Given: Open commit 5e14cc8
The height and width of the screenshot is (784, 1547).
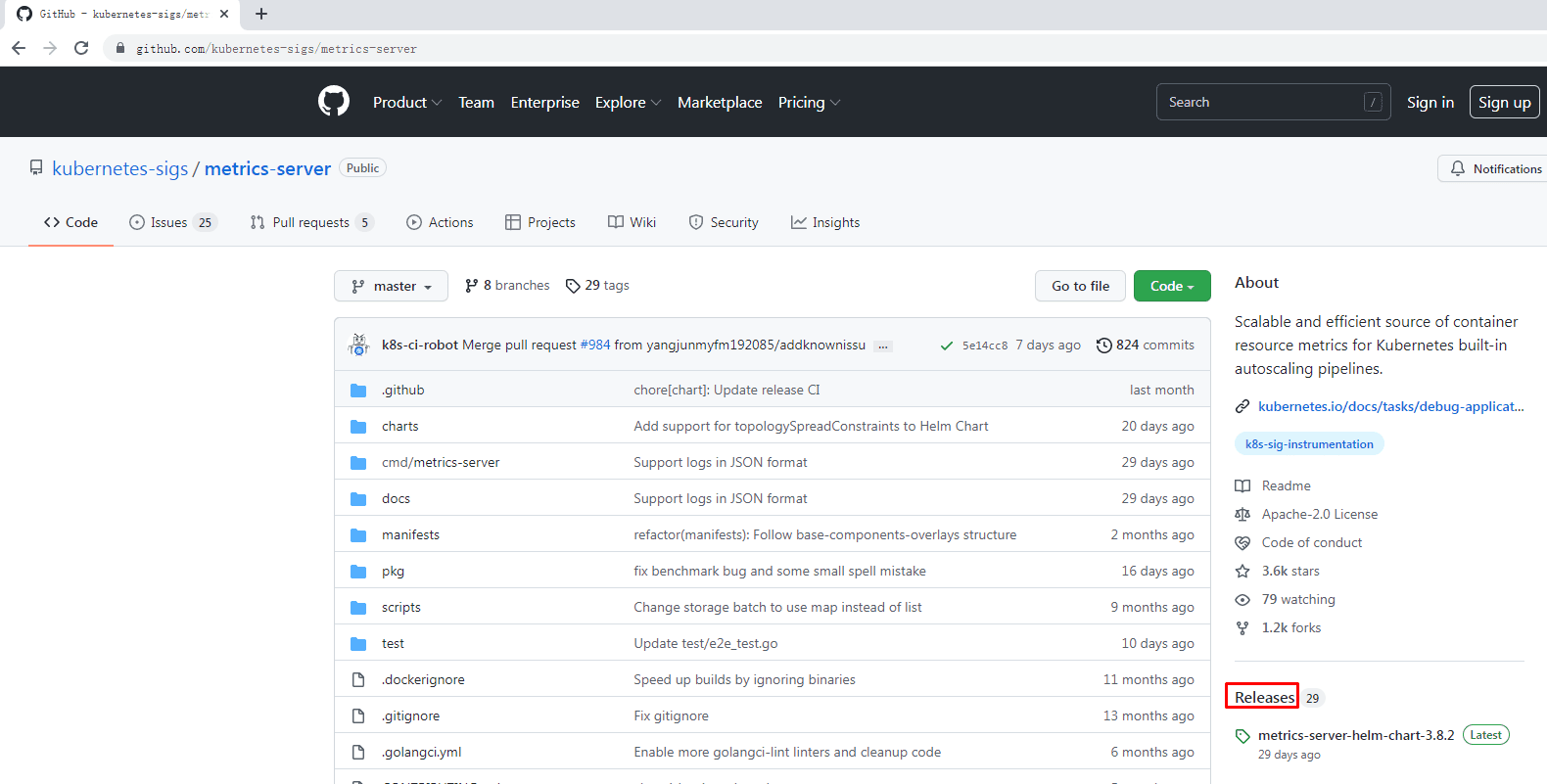Looking at the screenshot, I should 984,346.
